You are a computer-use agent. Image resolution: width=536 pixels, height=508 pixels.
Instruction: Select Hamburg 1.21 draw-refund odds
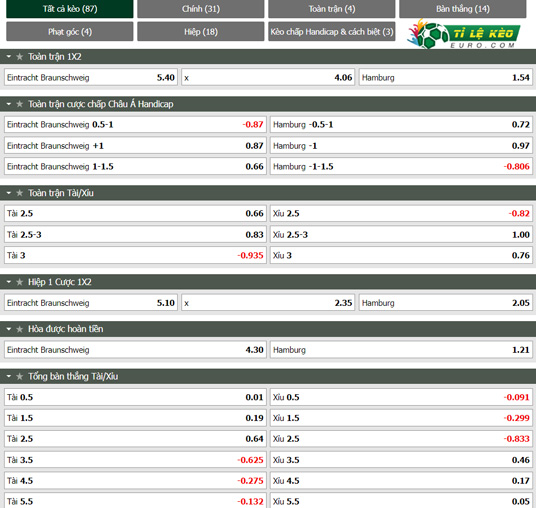(401, 350)
